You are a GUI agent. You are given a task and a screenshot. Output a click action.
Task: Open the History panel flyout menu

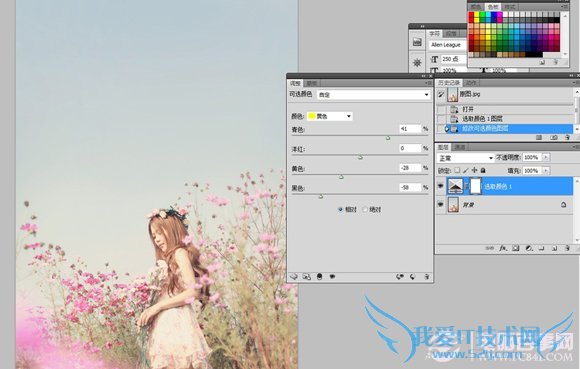[576, 83]
